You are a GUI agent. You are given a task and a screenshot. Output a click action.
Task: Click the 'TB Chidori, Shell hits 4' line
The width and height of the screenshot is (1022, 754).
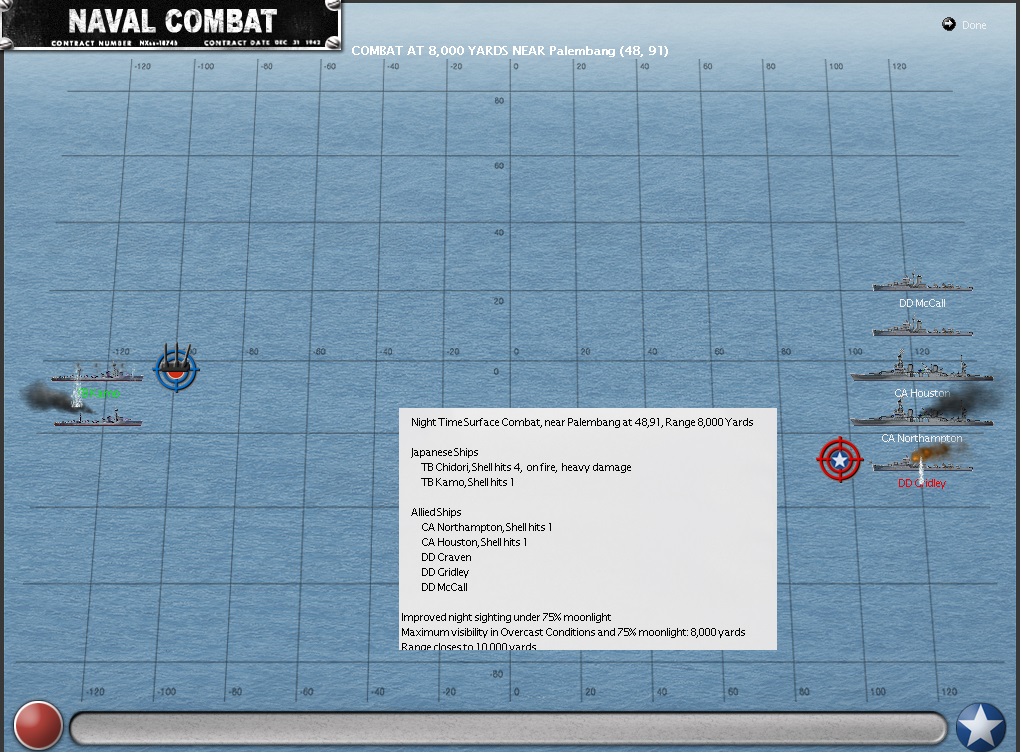click(526, 467)
